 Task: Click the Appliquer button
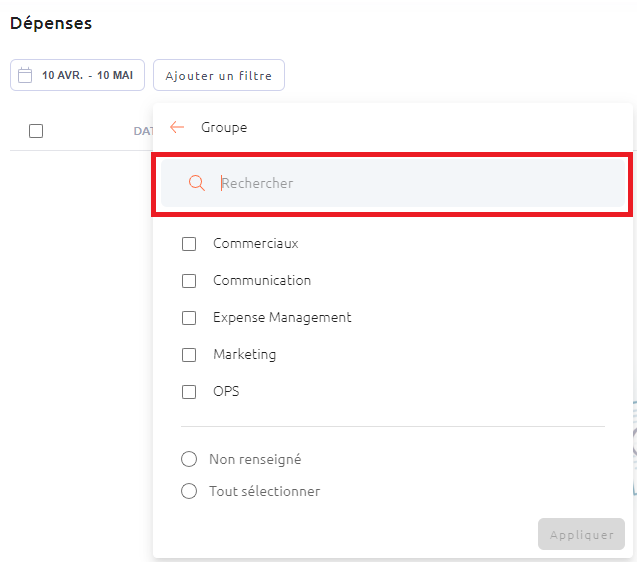(x=581, y=534)
